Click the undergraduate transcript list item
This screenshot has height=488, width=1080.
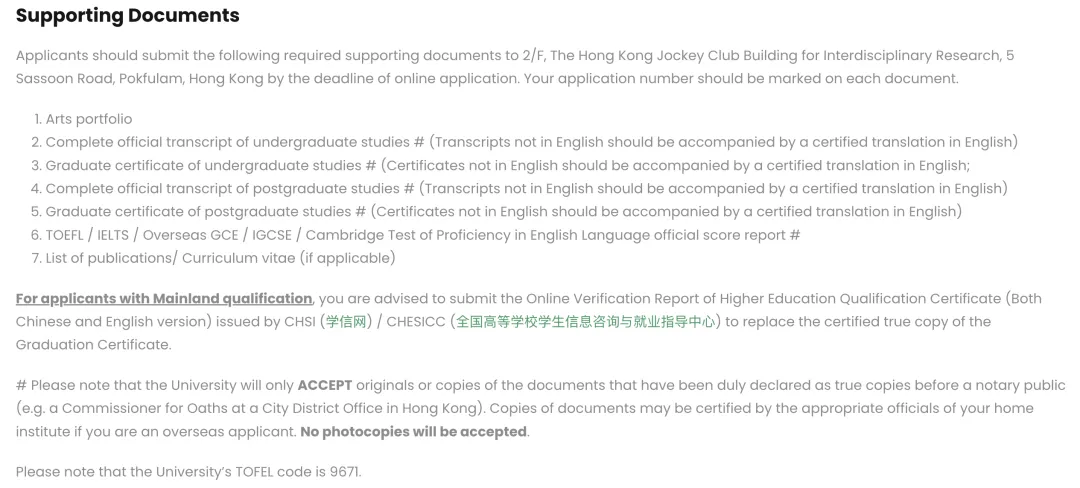pyautogui.click(x=532, y=142)
